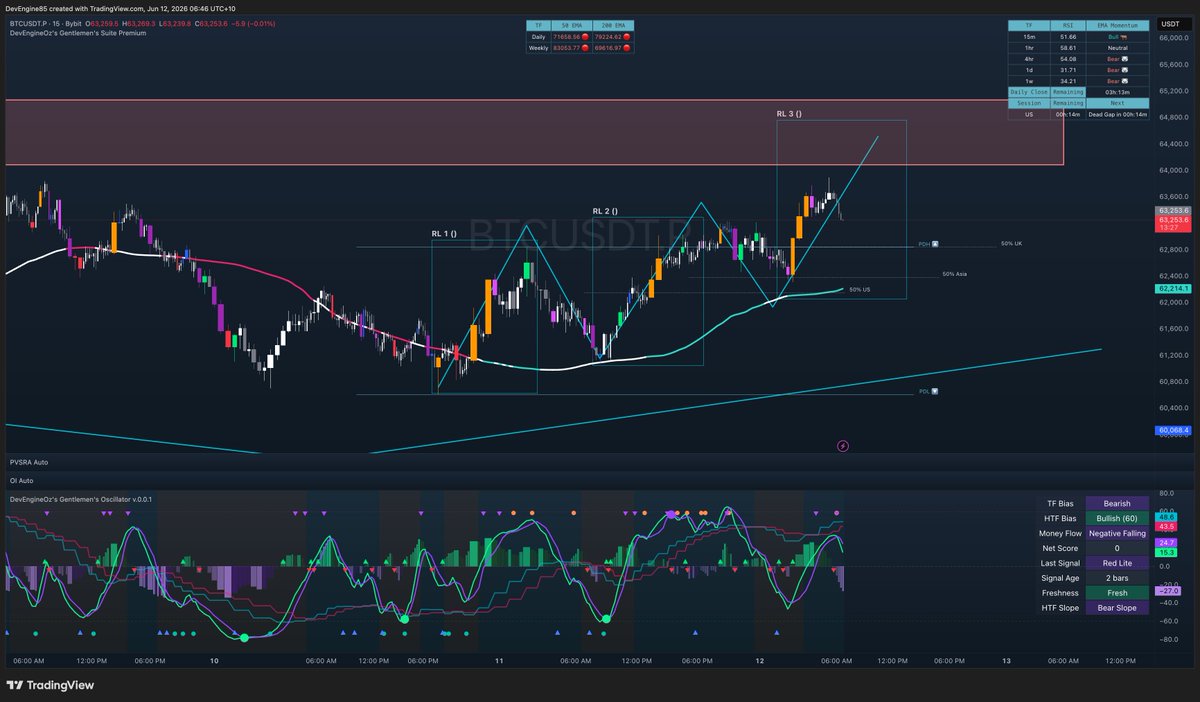The height and width of the screenshot is (702, 1200).
Task: Click the RL 2 () range label
Action: tap(605, 211)
